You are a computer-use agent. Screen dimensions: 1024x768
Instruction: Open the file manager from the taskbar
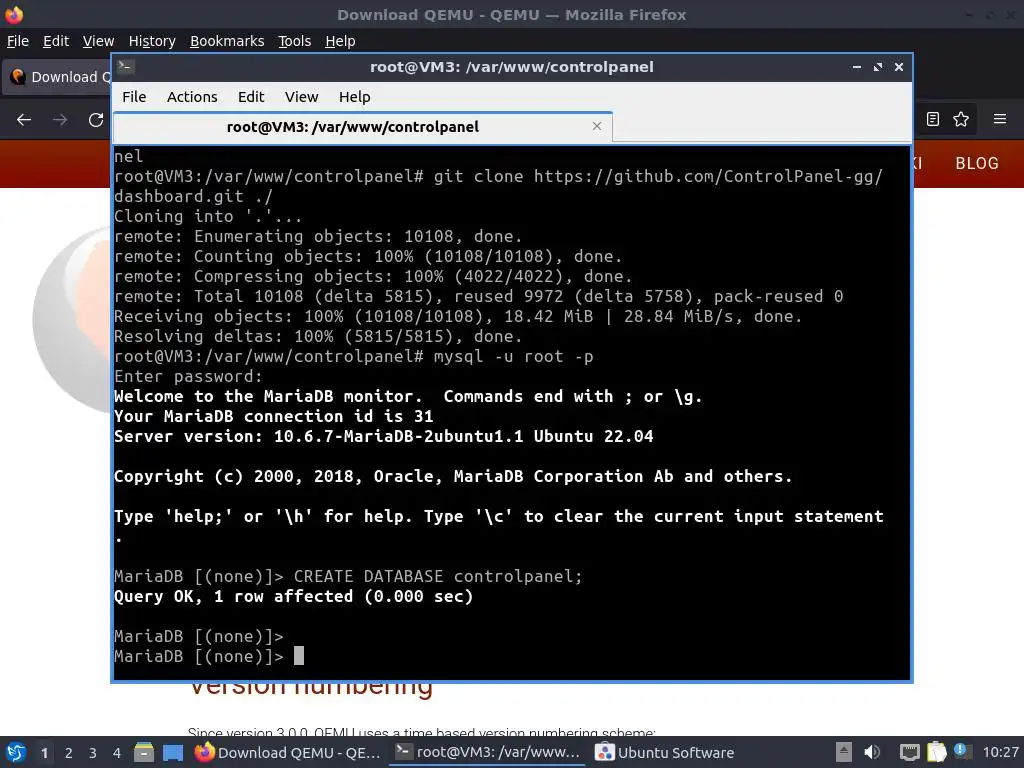pyautogui.click(x=144, y=752)
